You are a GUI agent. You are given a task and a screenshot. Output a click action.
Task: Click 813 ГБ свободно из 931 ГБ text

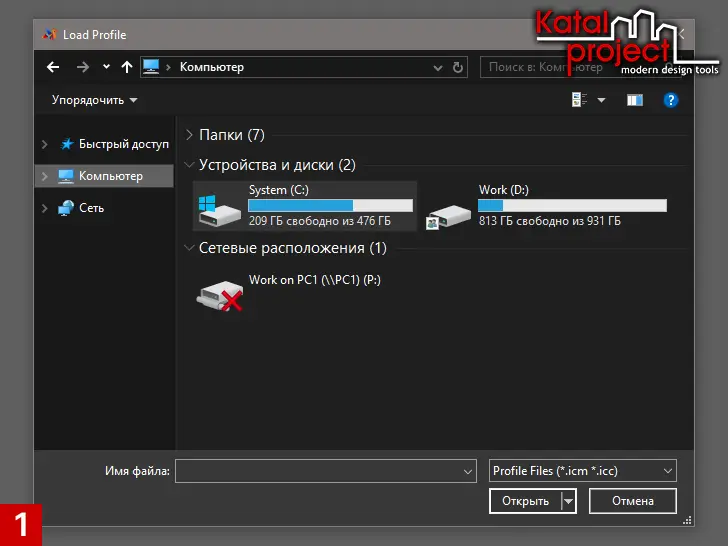click(x=549, y=221)
